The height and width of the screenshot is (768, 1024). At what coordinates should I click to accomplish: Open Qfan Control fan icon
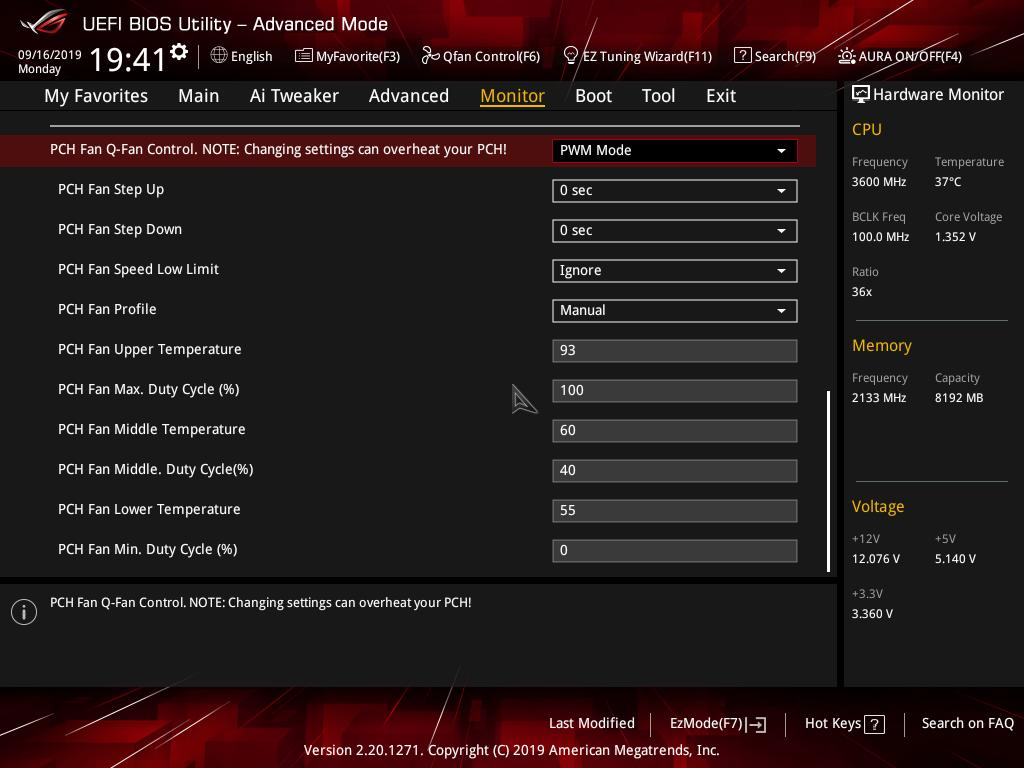430,56
